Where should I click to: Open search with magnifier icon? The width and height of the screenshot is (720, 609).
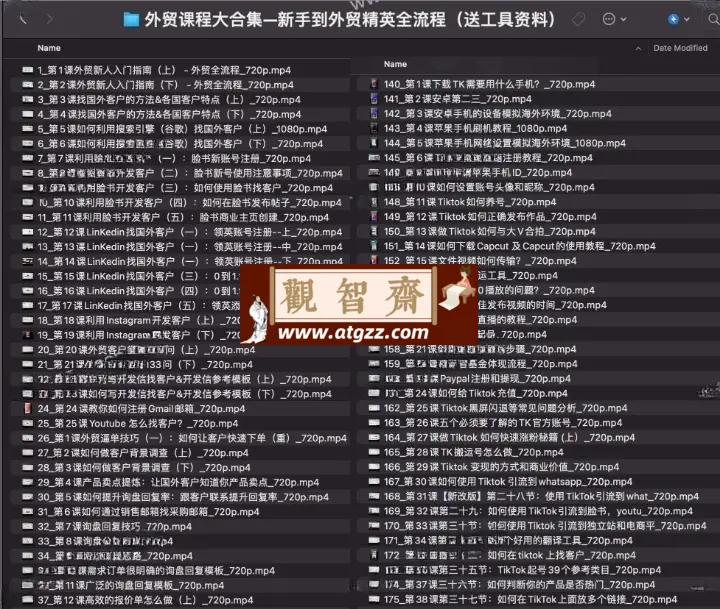point(714,19)
